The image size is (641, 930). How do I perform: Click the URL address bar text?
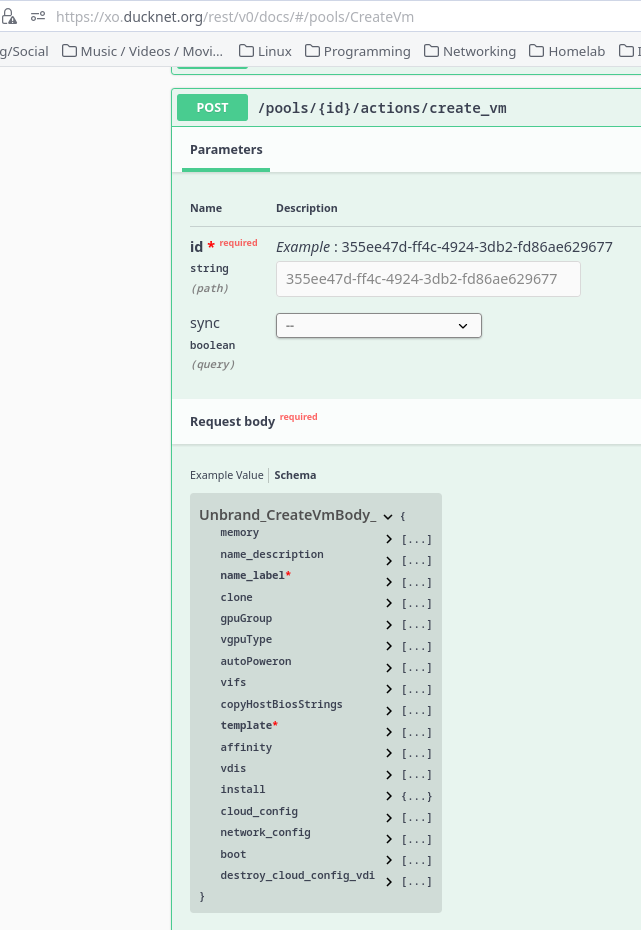point(235,17)
